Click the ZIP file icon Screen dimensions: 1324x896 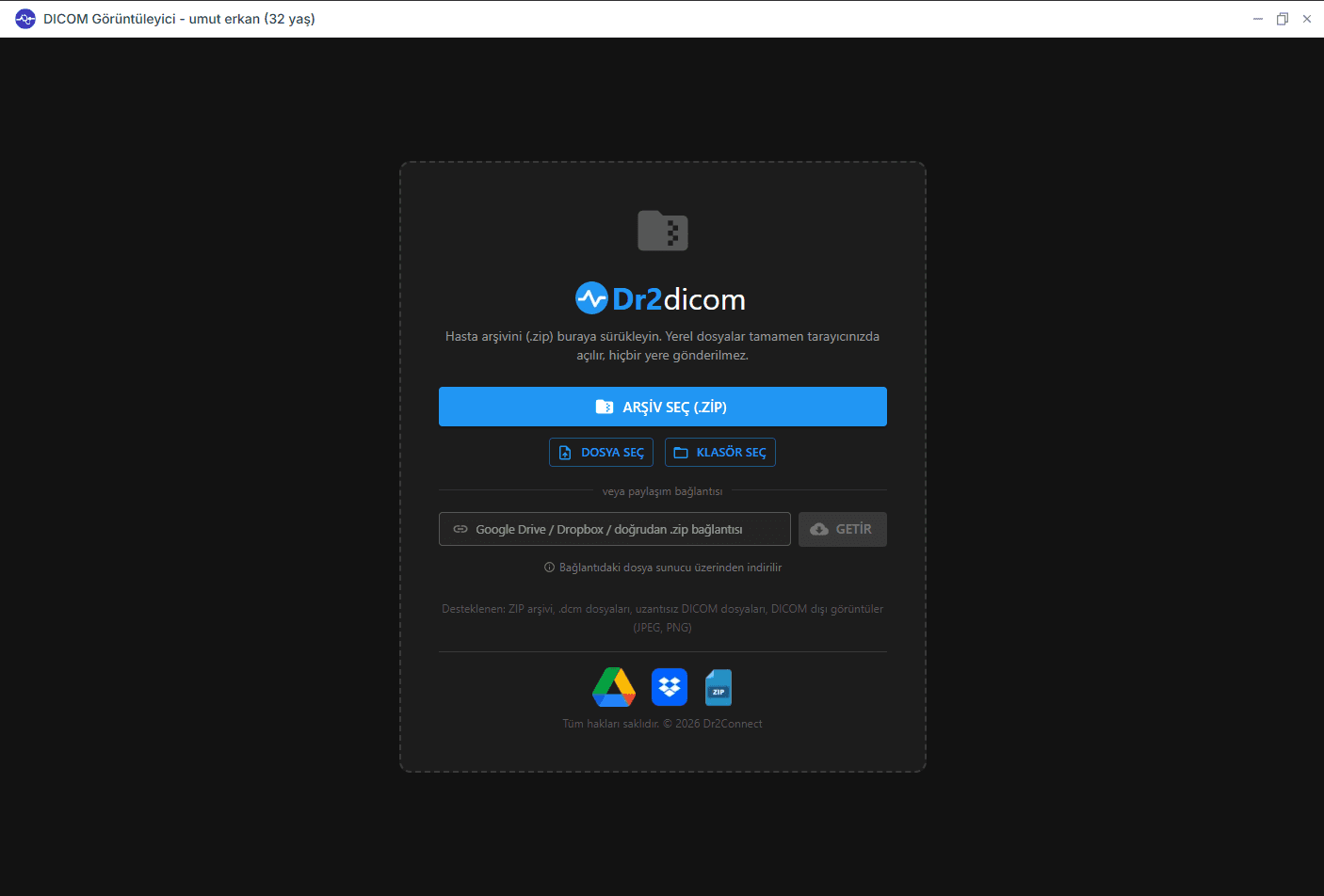click(719, 688)
